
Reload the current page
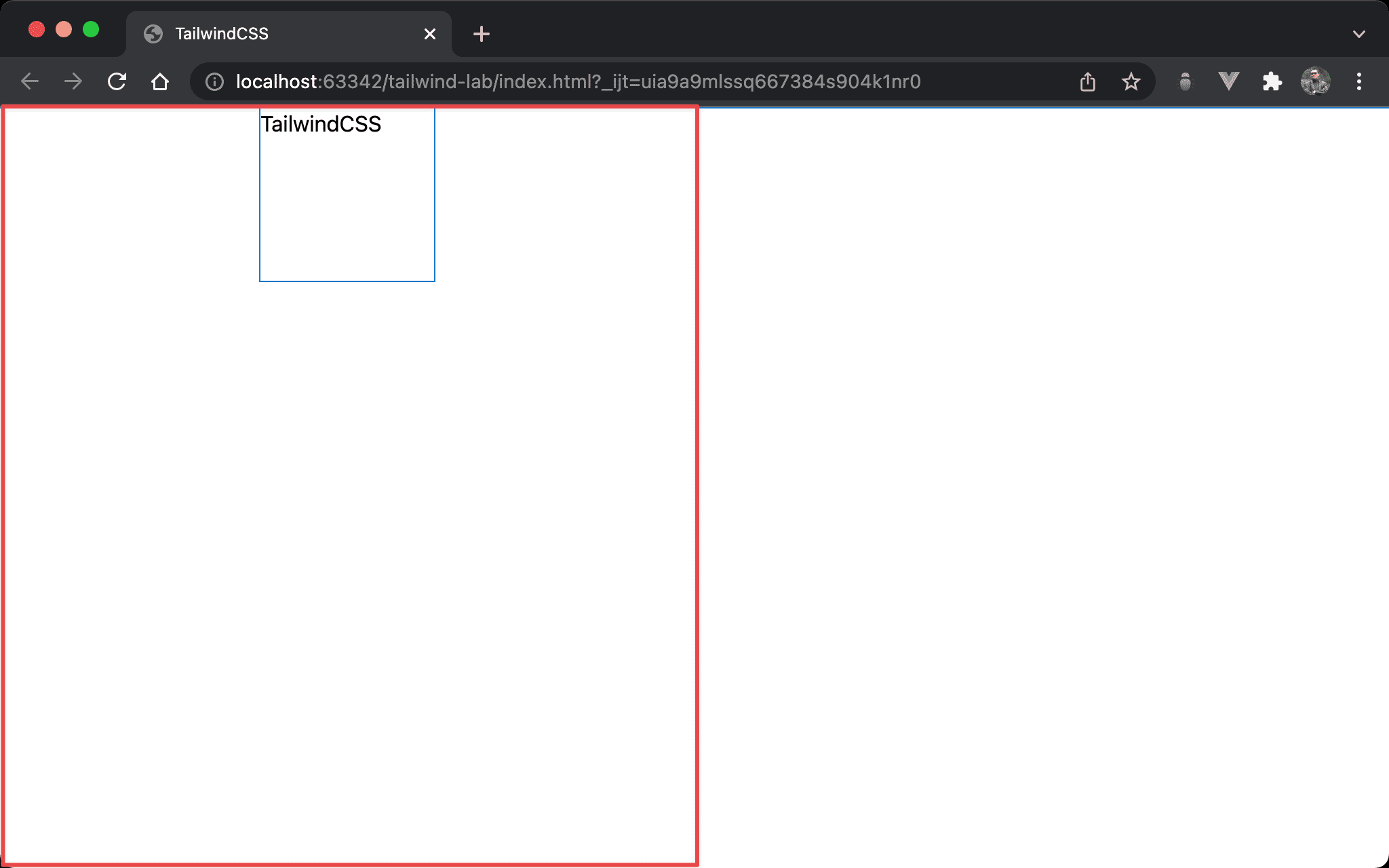point(117,82)
